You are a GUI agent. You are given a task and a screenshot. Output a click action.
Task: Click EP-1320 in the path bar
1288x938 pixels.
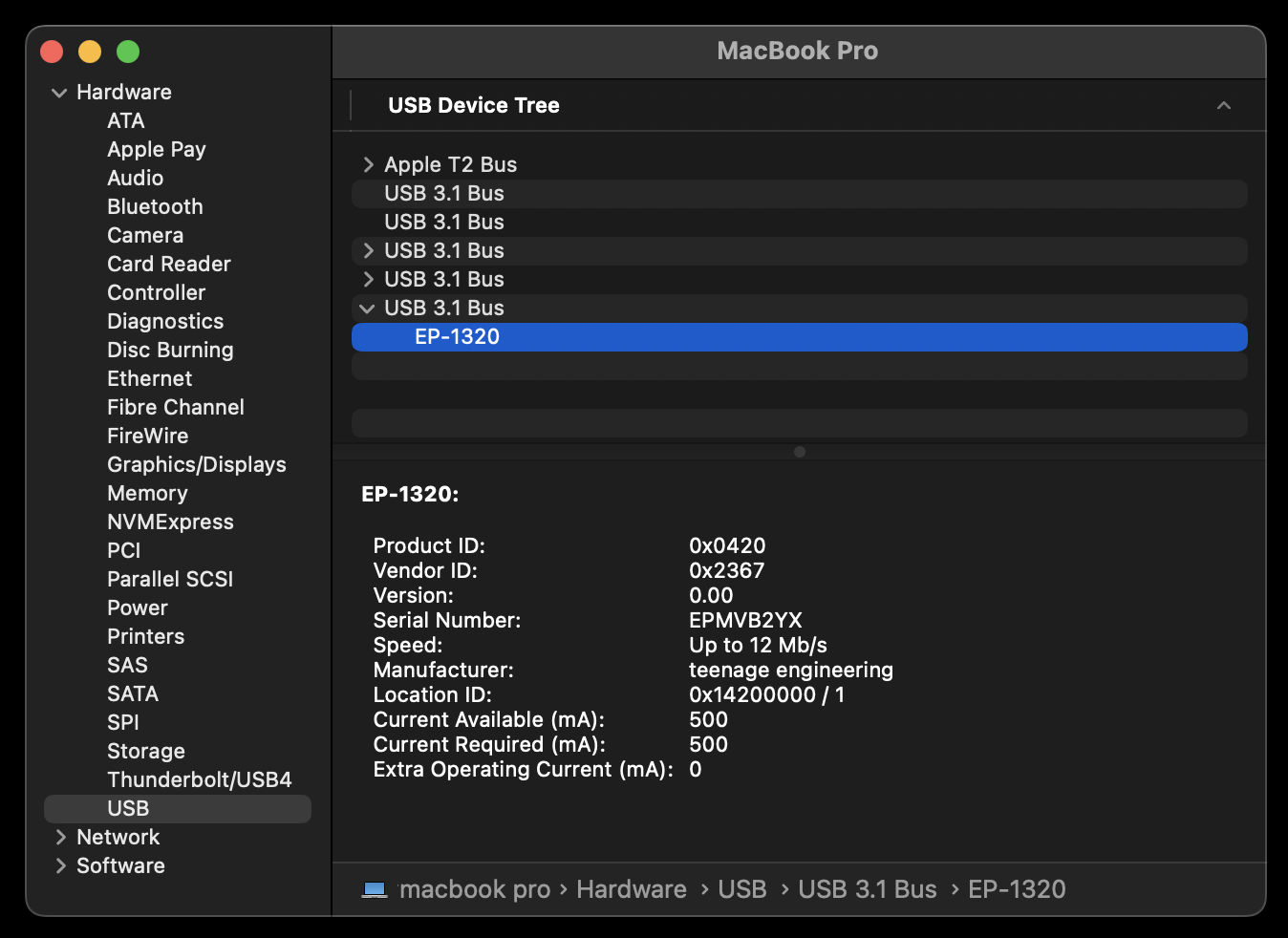[1017, 890]
